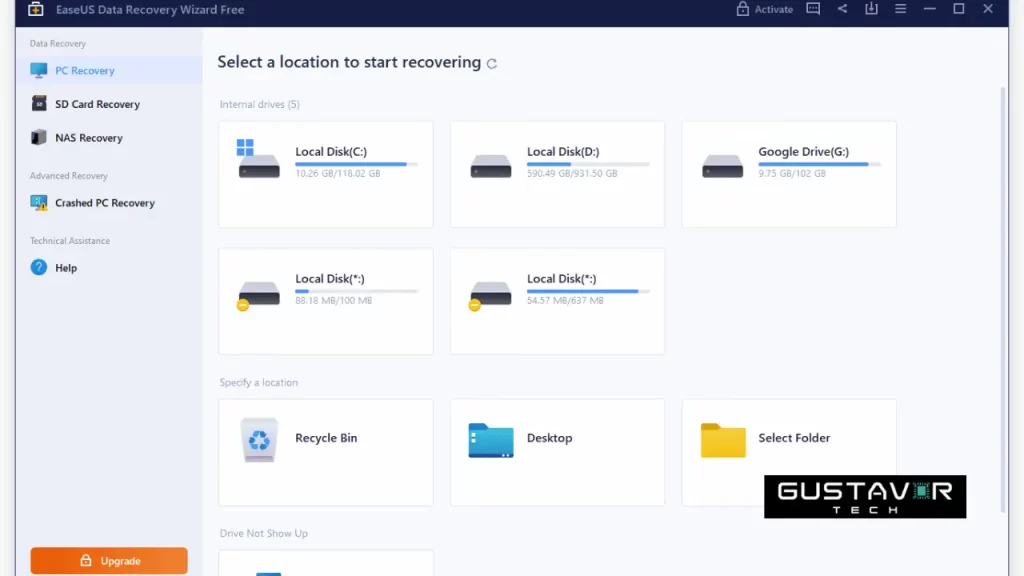Screen dimensions: 1024x576
Task: Refresh the location list icon
Action: tap(492, 63)
